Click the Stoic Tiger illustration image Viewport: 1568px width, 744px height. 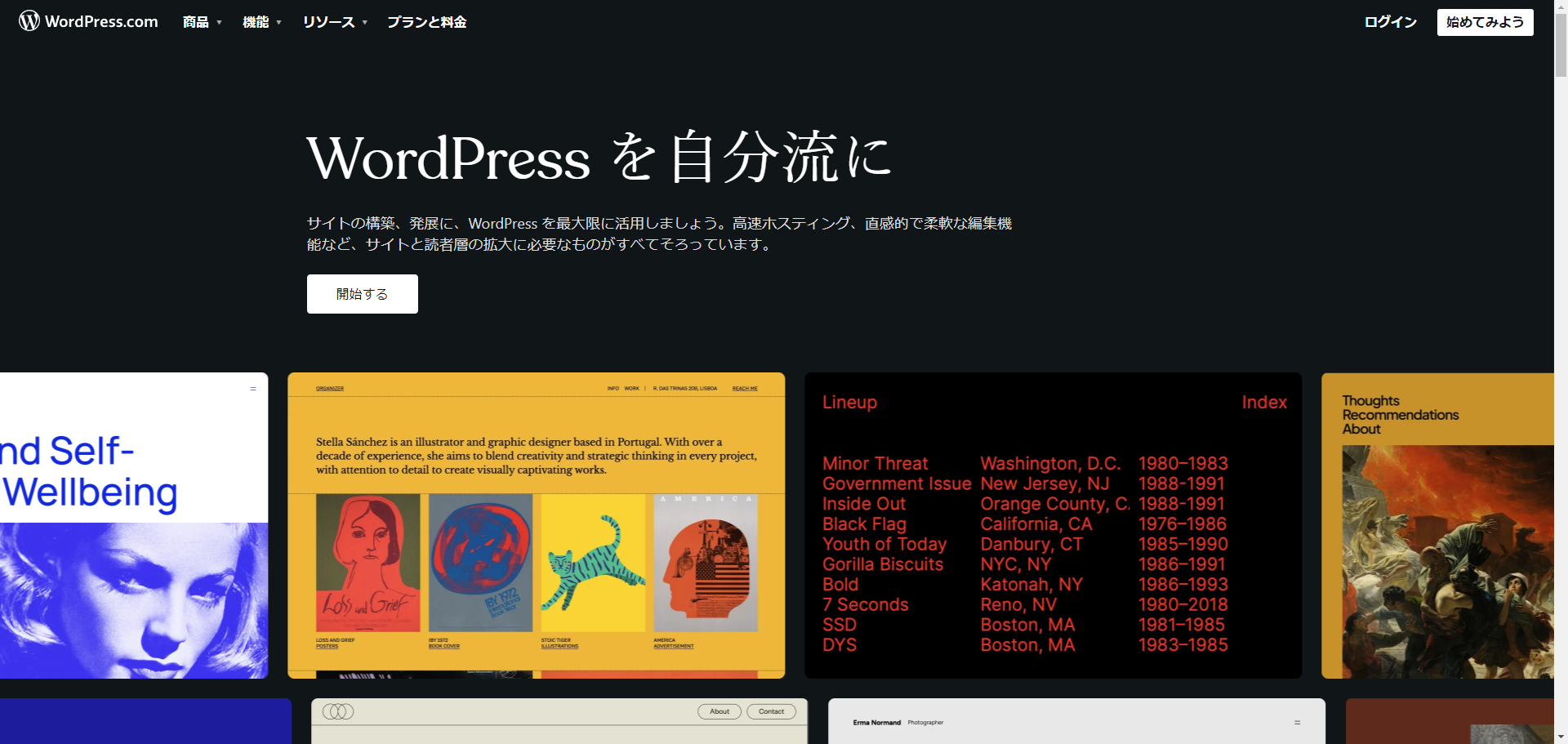[593, 563]
